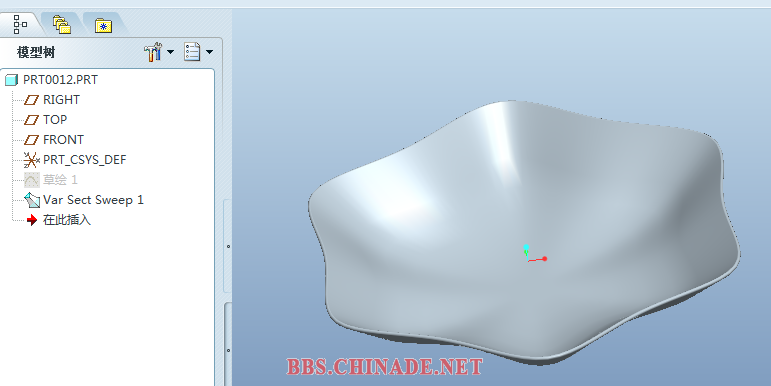Image resolution: width=771 pixels, height=386 pixels.
Task: Expand the show dropdown arrow beside the list icon
Action: 209,52
